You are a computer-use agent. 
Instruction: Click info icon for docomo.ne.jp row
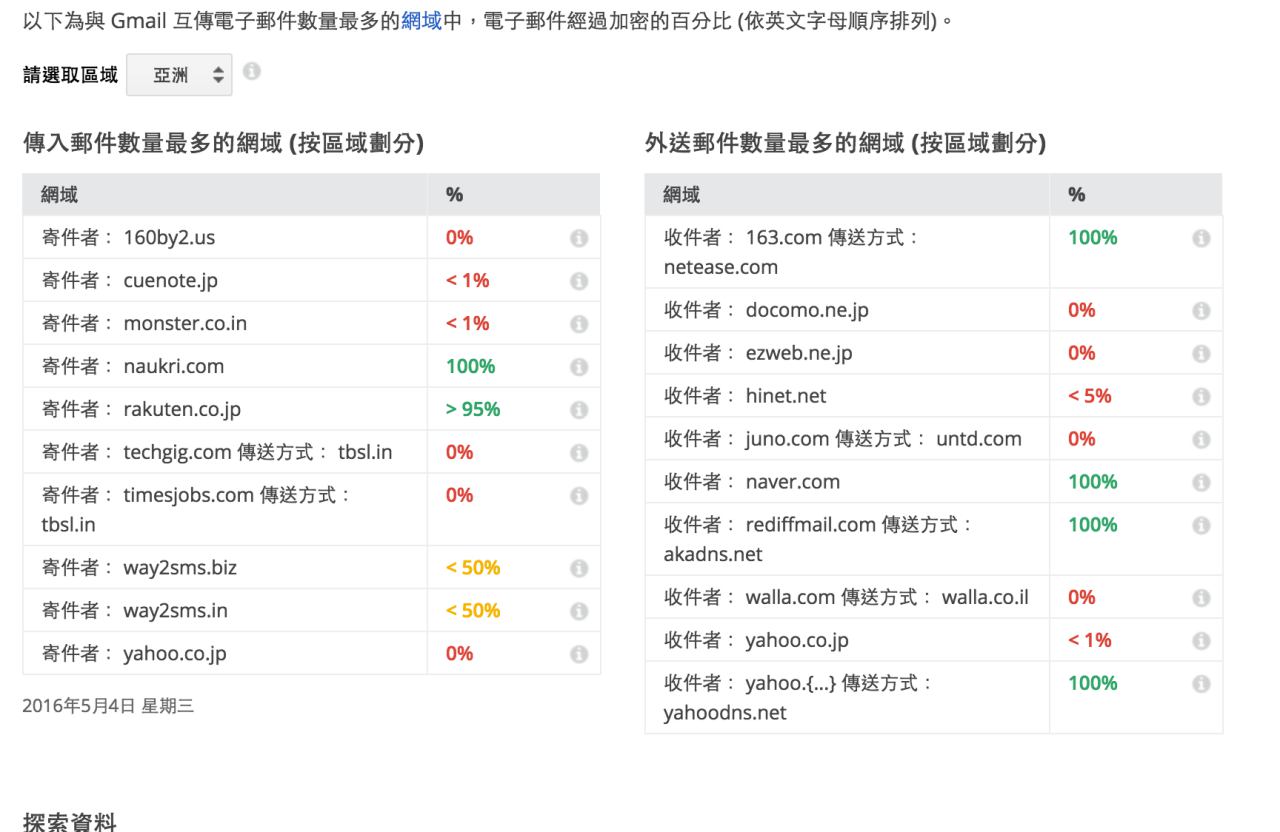tap(1200, 311)
